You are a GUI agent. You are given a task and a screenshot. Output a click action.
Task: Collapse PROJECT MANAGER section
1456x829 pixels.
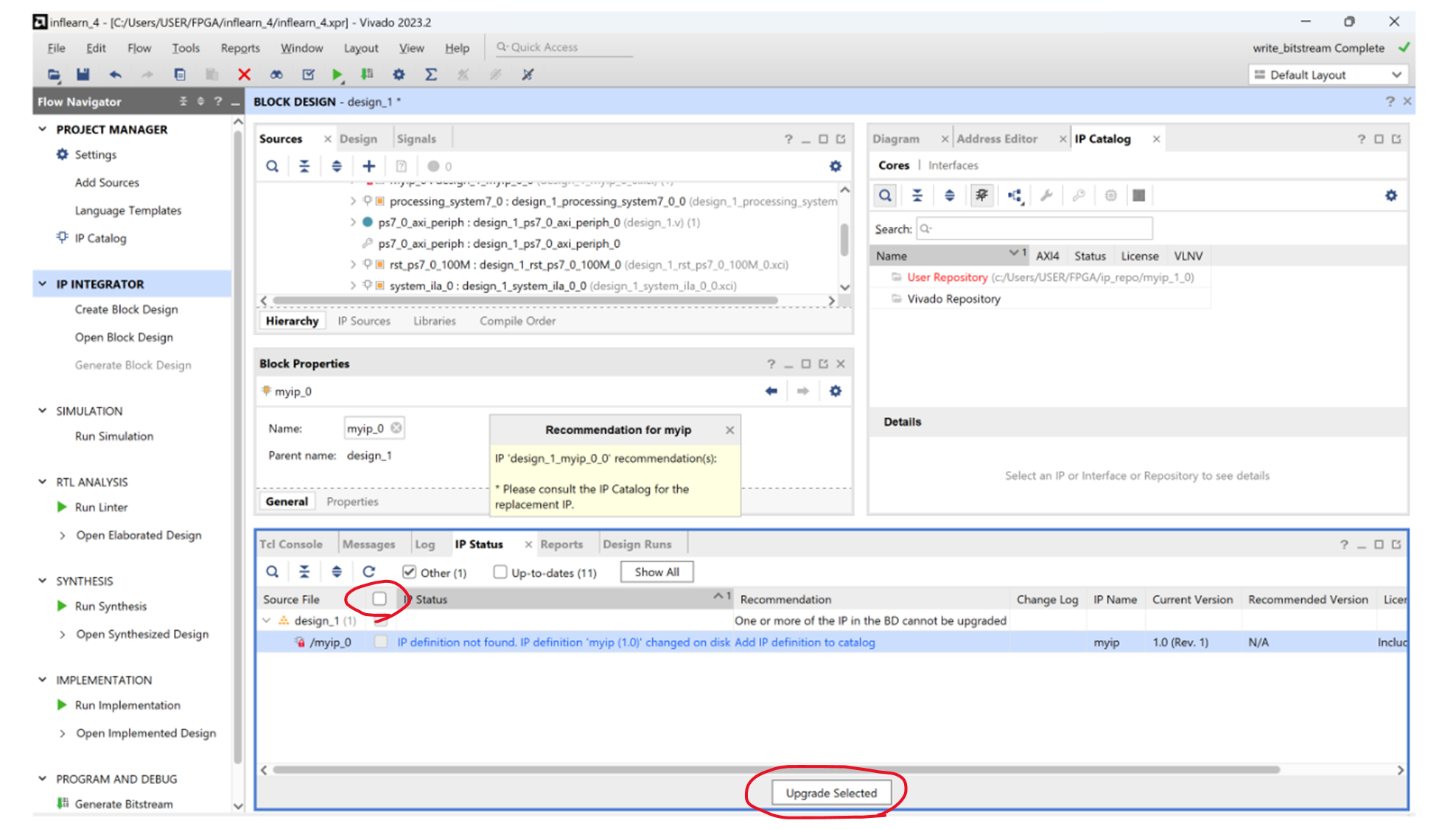(x=43, y=129)
